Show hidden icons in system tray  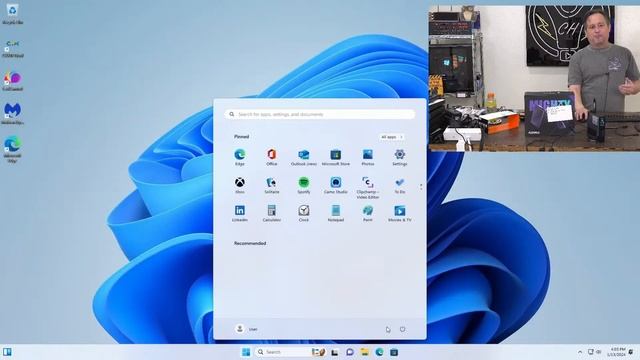click(580, 352)
